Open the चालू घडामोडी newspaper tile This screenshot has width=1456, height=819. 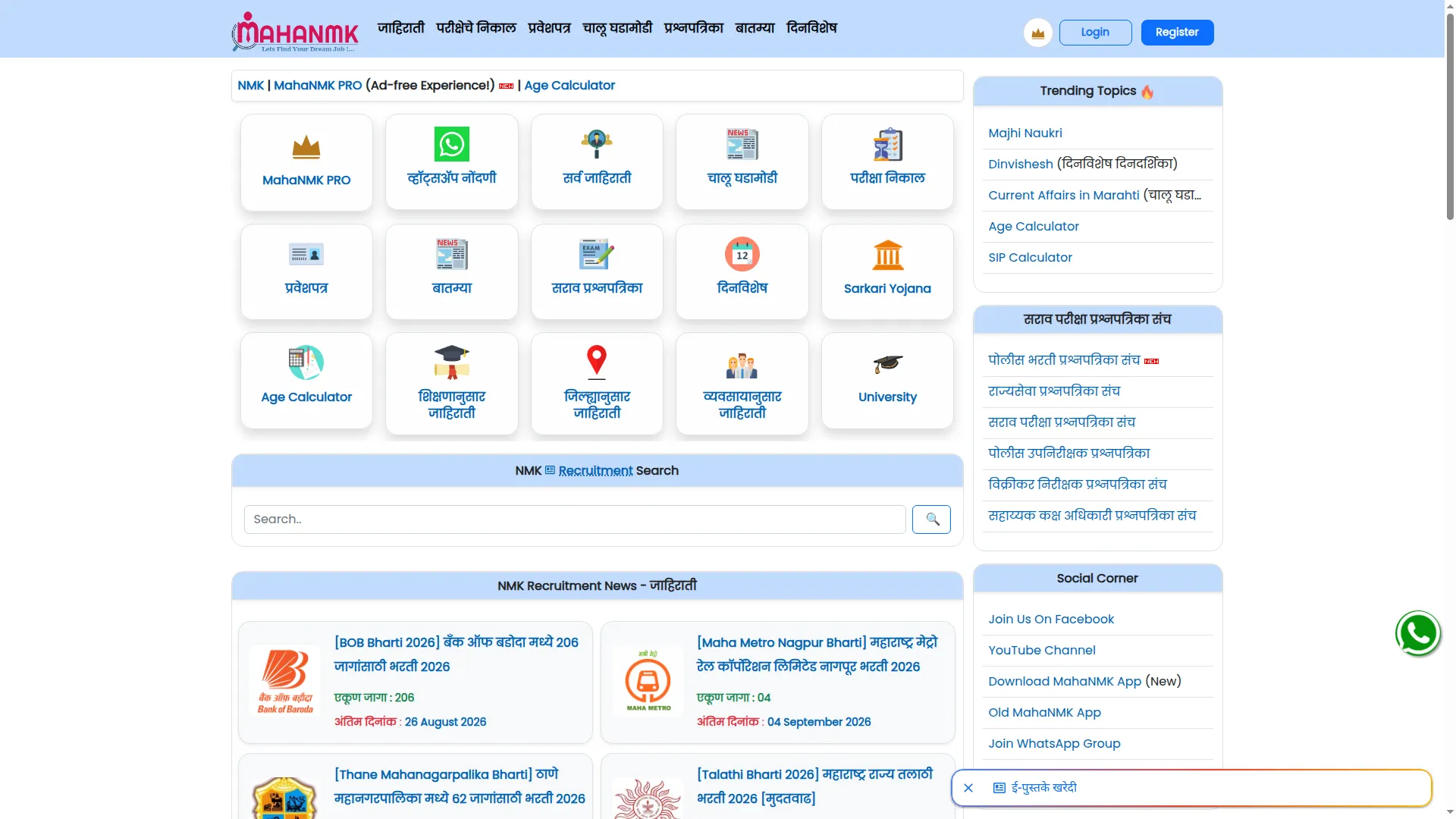742,162
